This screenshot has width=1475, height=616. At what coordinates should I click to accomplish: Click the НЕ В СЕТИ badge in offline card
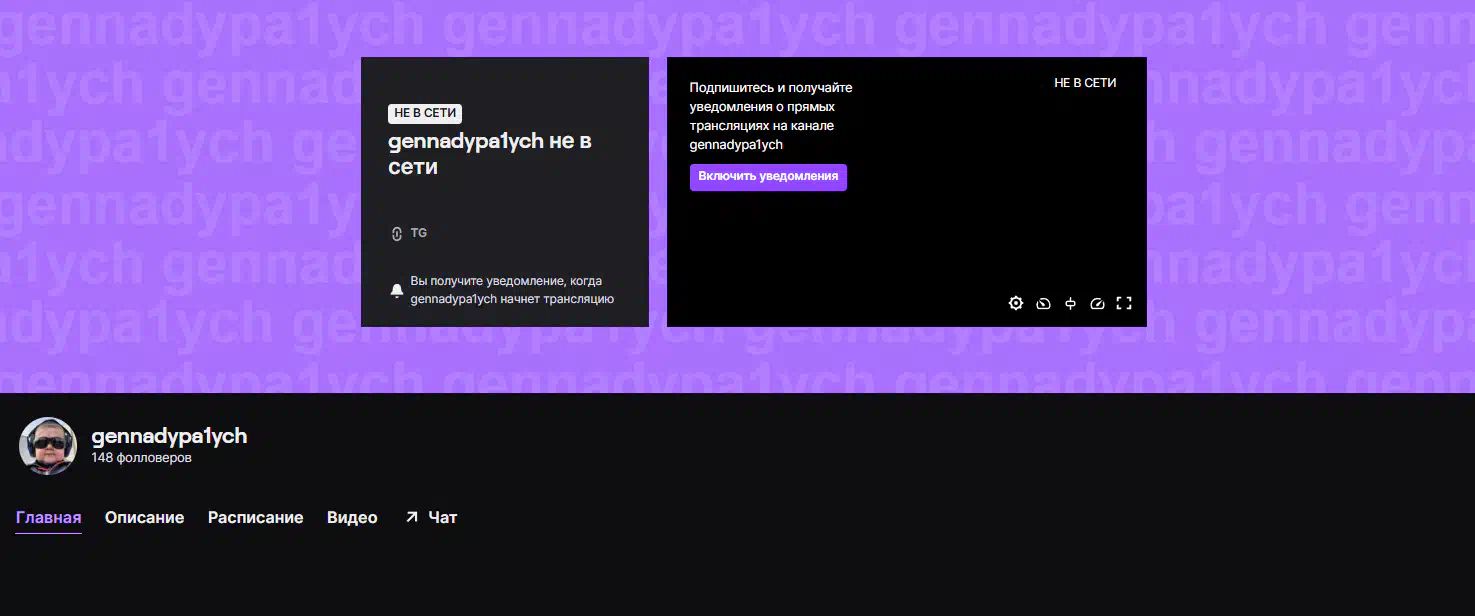coord(425,113)
